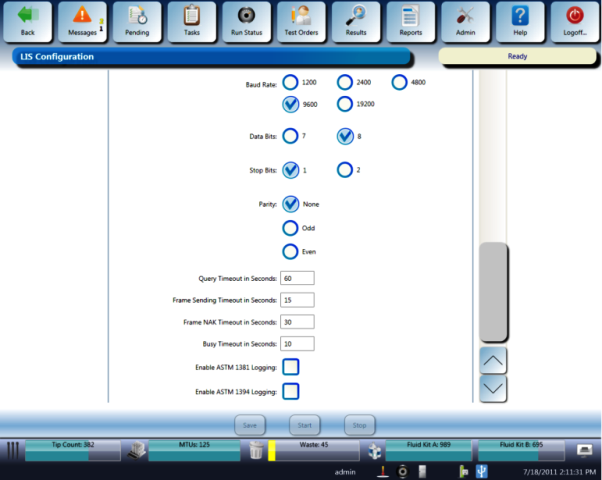This screenshot has width=602, height=480.
Task: Click the Logoff power icon
Action: tap(574, 17)
